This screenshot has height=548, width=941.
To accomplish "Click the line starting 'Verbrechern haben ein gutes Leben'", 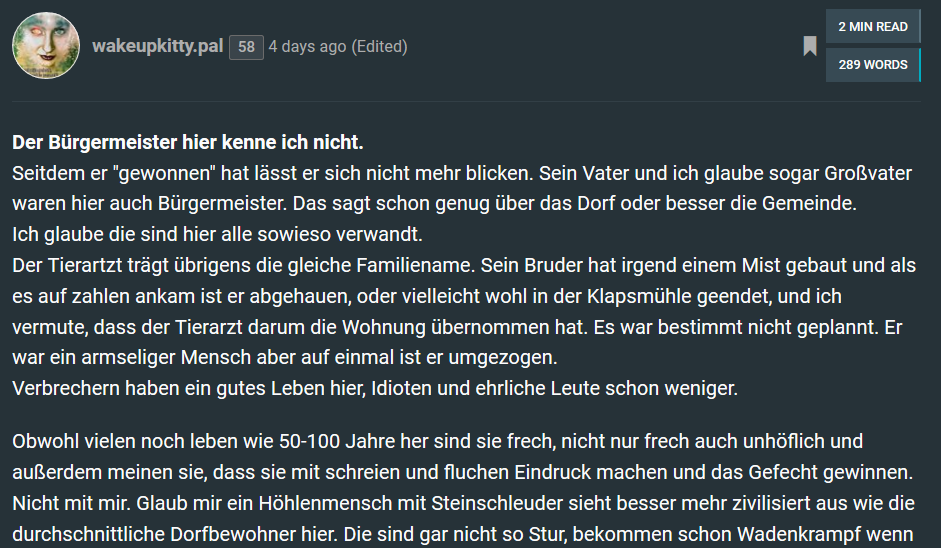I will coord(375,388).
